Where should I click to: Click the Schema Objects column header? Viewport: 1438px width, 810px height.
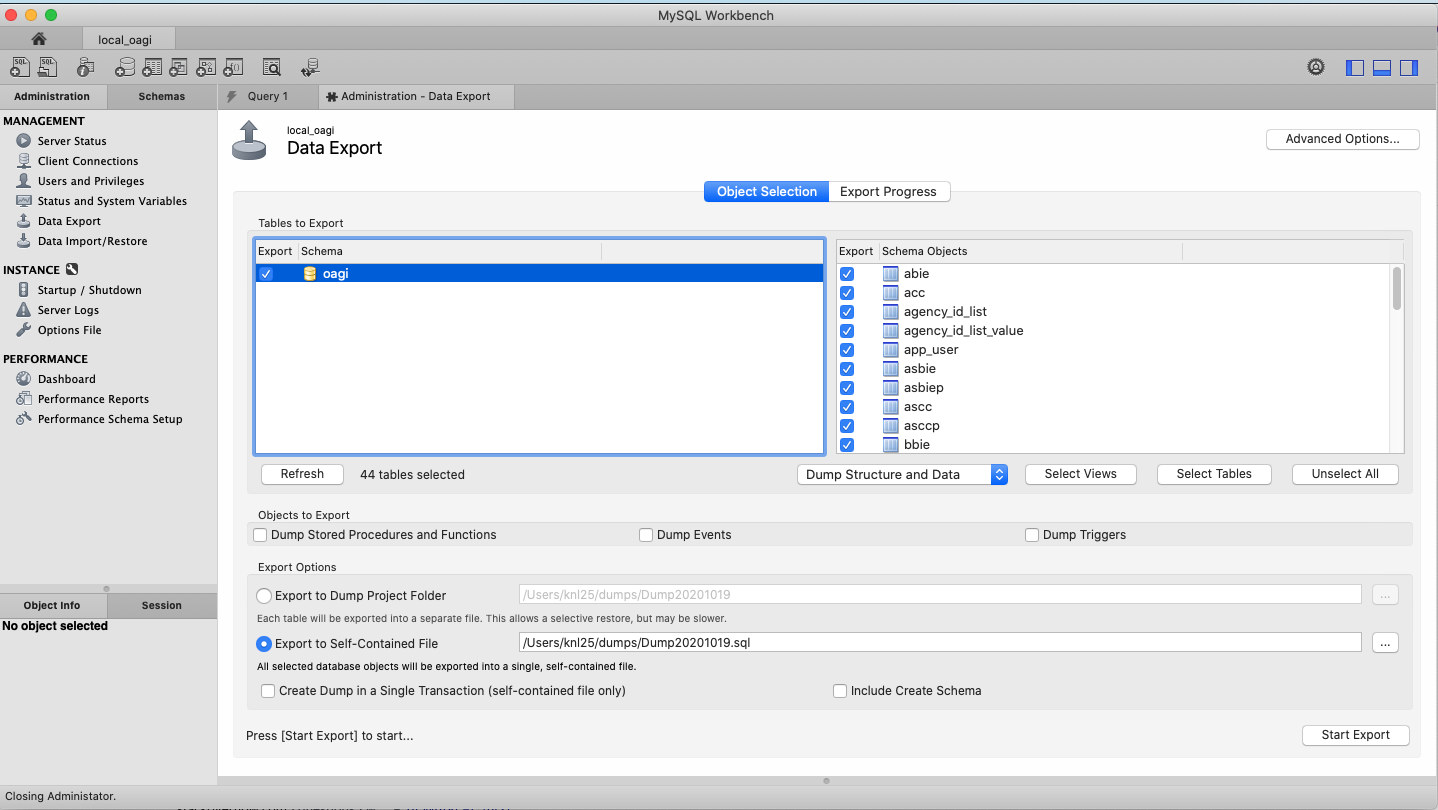tap(1030, 251)
